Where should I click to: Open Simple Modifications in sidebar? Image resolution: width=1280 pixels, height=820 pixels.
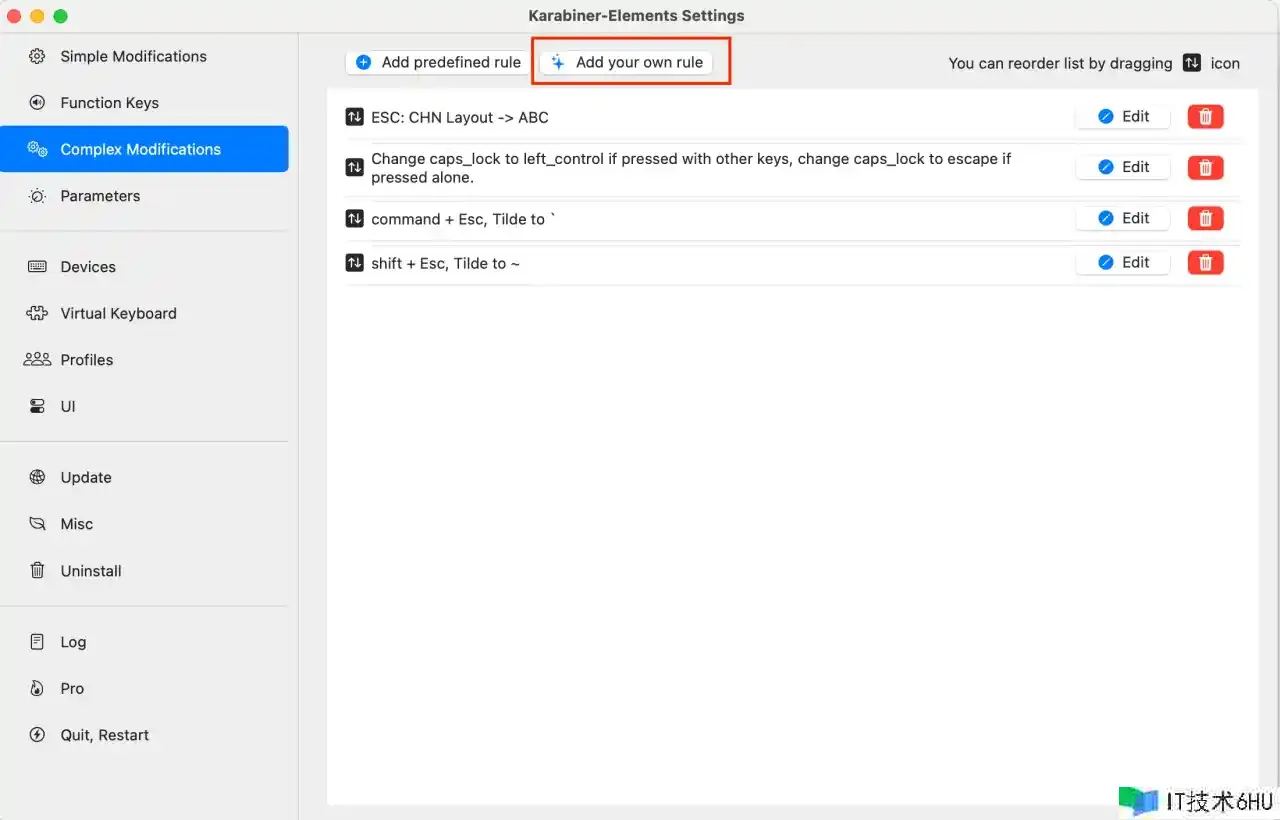point(133,56)
